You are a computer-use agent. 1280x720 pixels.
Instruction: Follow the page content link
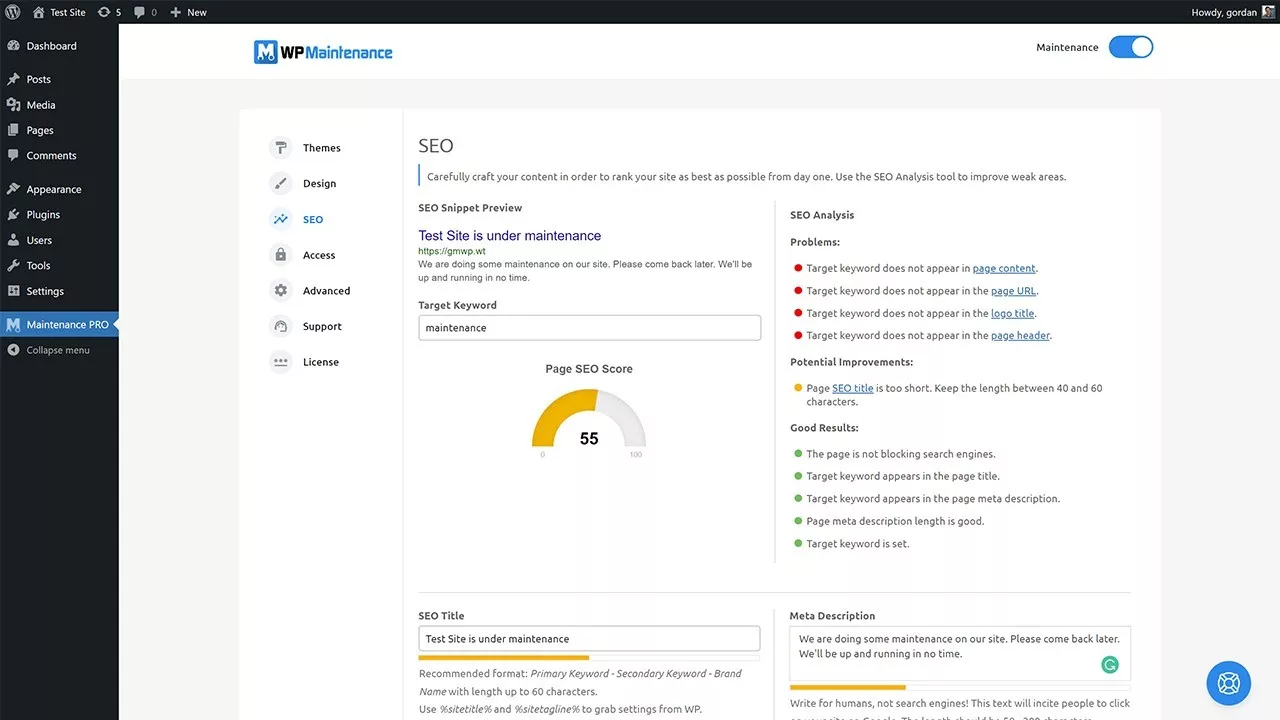pyautogui.click(x=1004, y=268)
